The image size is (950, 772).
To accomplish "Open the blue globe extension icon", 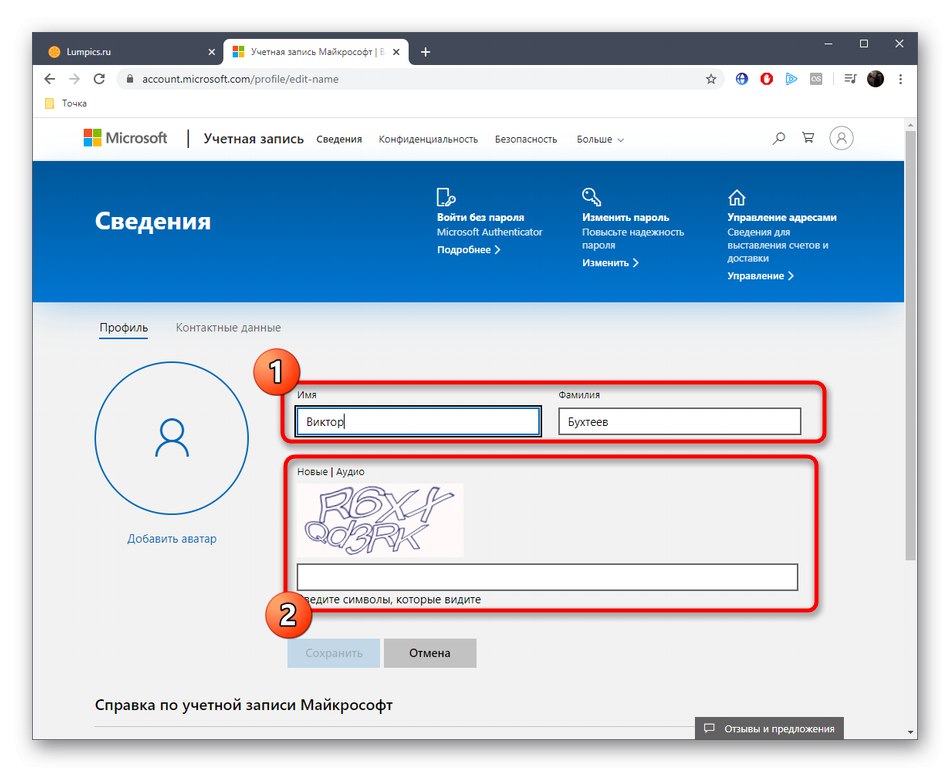I will pyautogui.click(x=742, y=79).
